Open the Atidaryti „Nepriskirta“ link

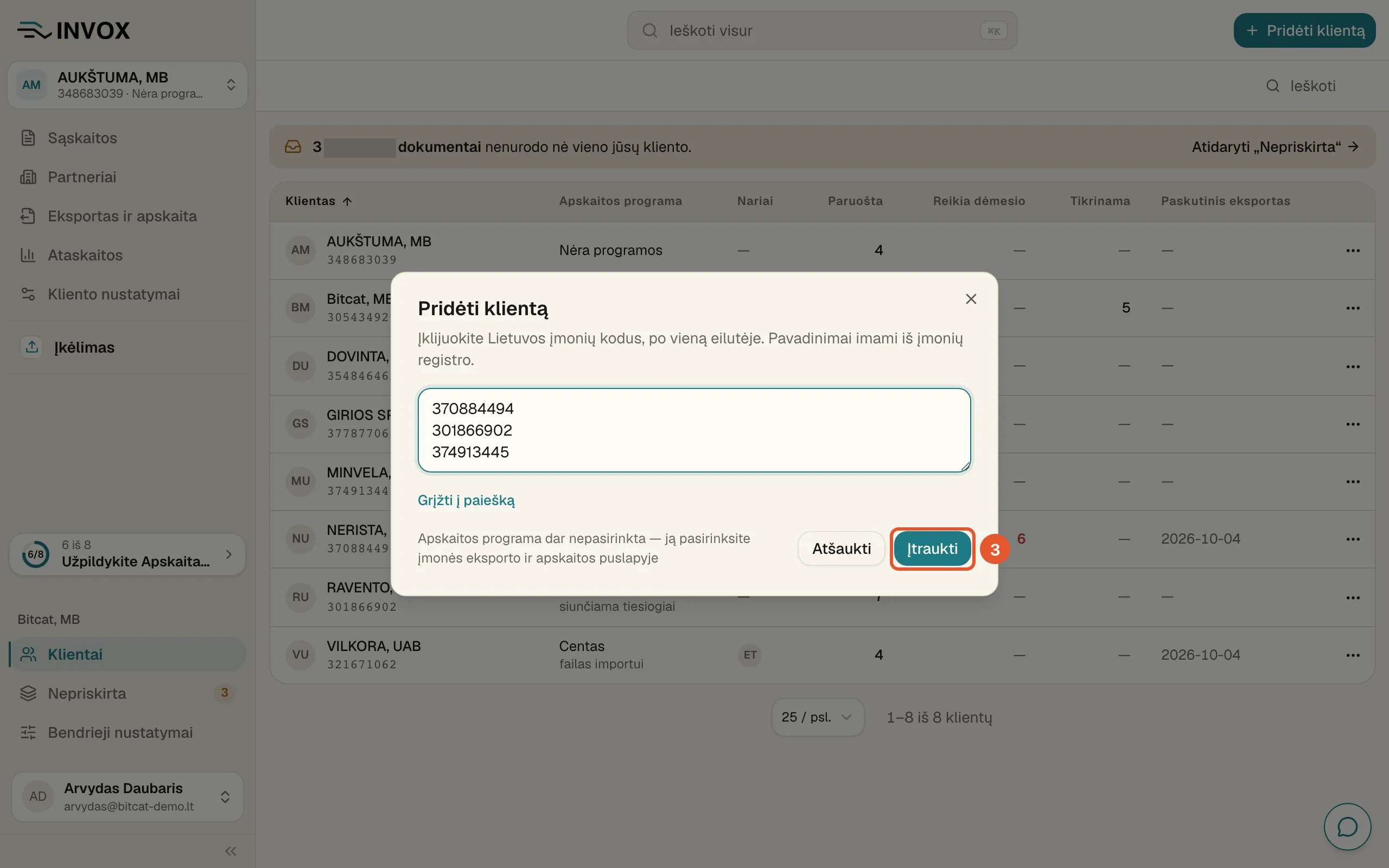pos(1275,147)
